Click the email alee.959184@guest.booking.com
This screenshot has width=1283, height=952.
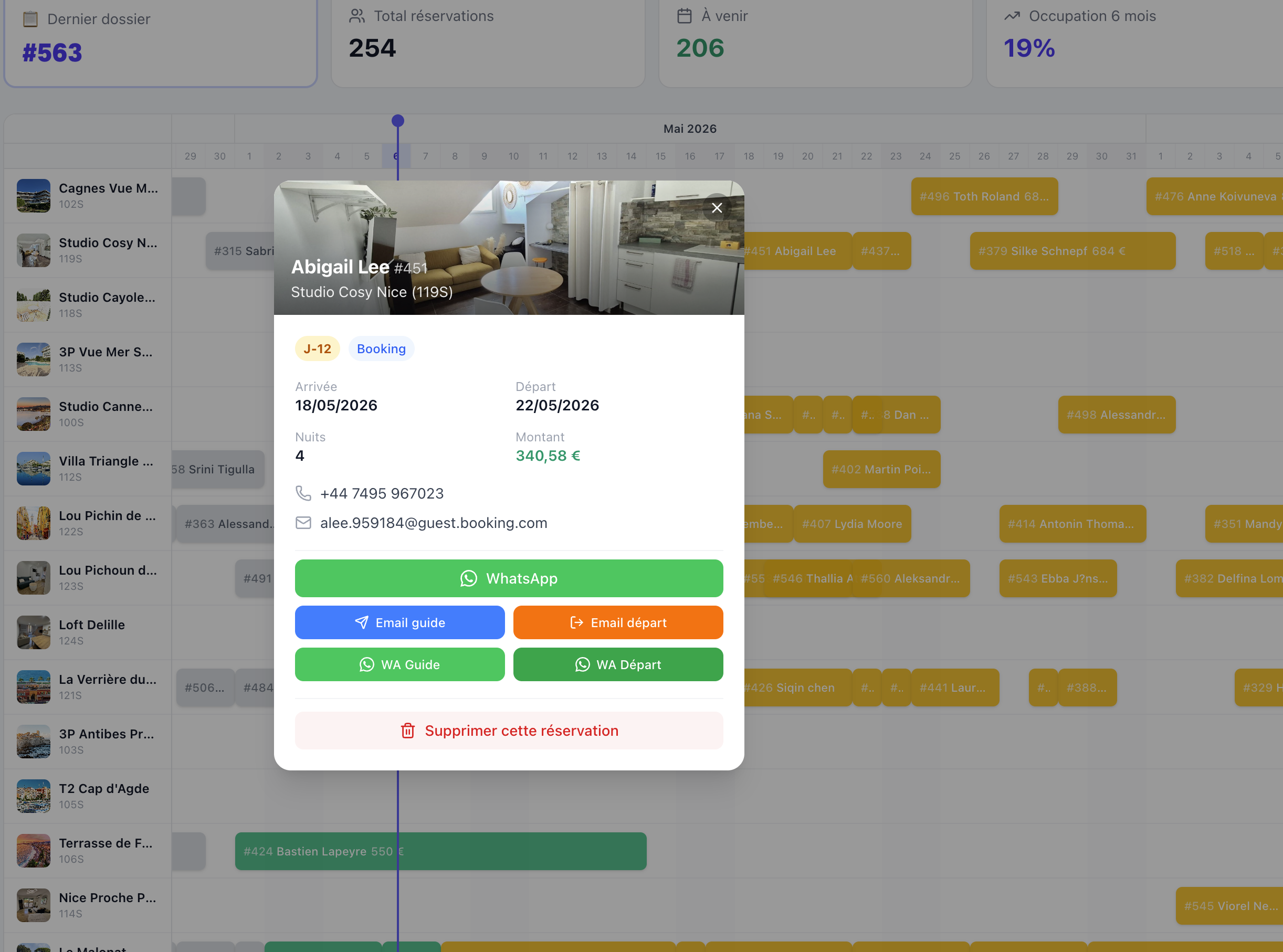(434, 523)
